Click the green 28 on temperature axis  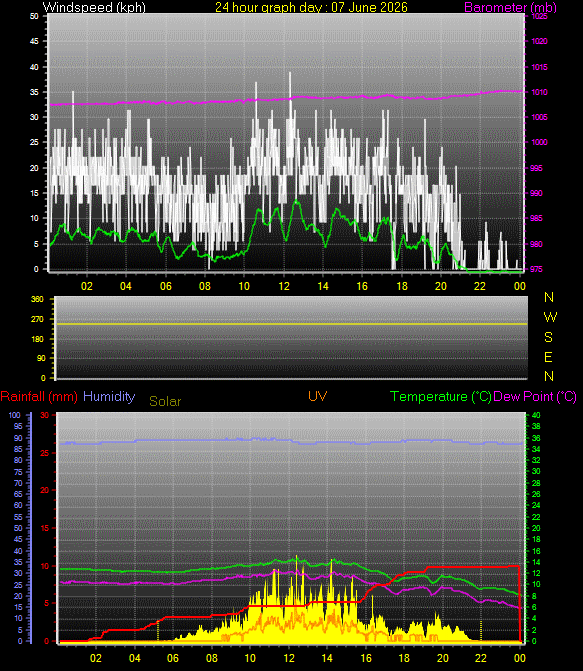pyautogui.click(x=536, y=483)
